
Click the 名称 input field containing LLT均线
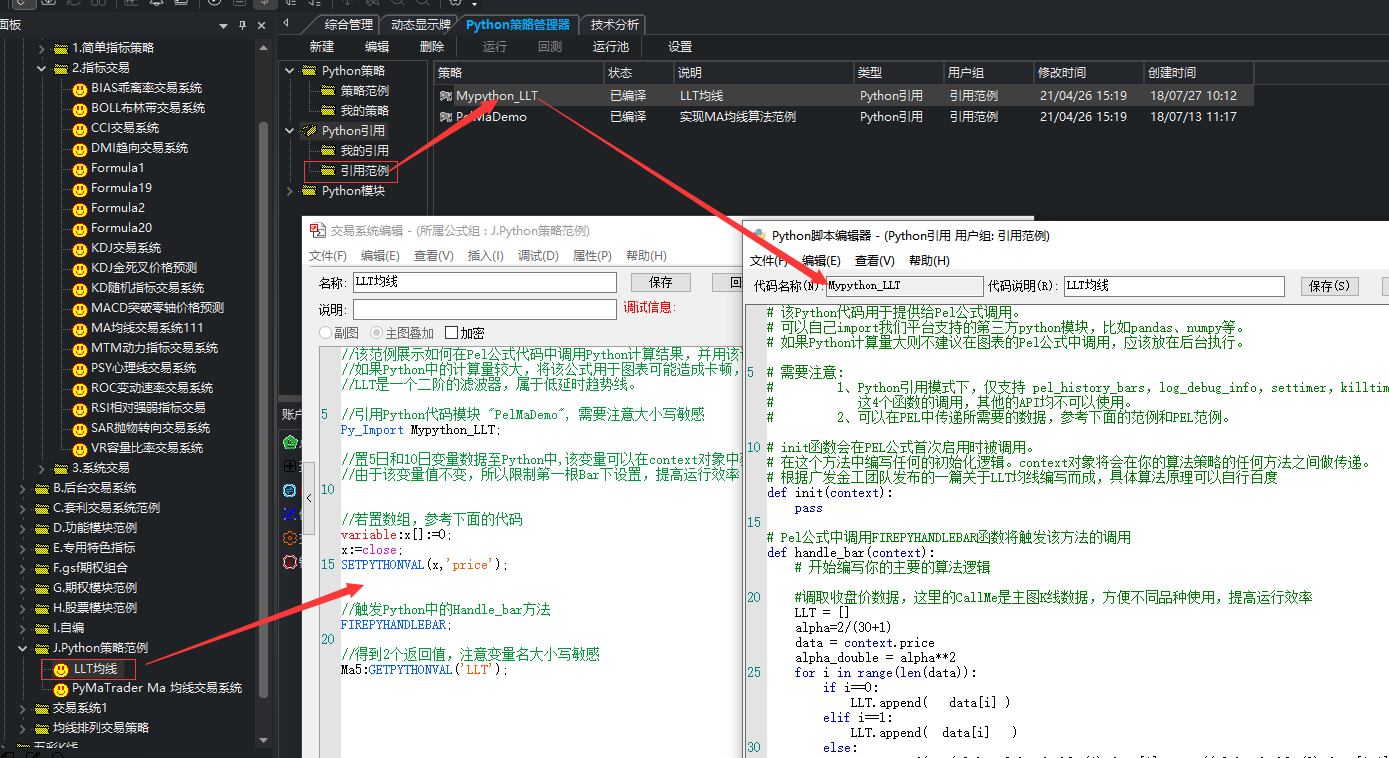(x=484, y=282)
